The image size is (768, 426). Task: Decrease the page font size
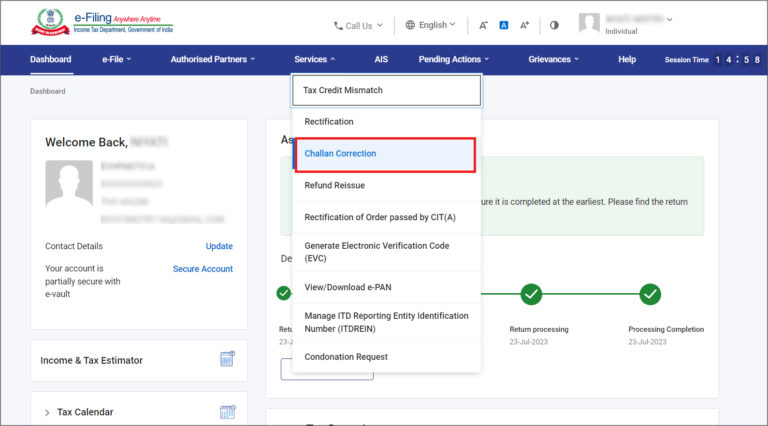tap(483, 25)
